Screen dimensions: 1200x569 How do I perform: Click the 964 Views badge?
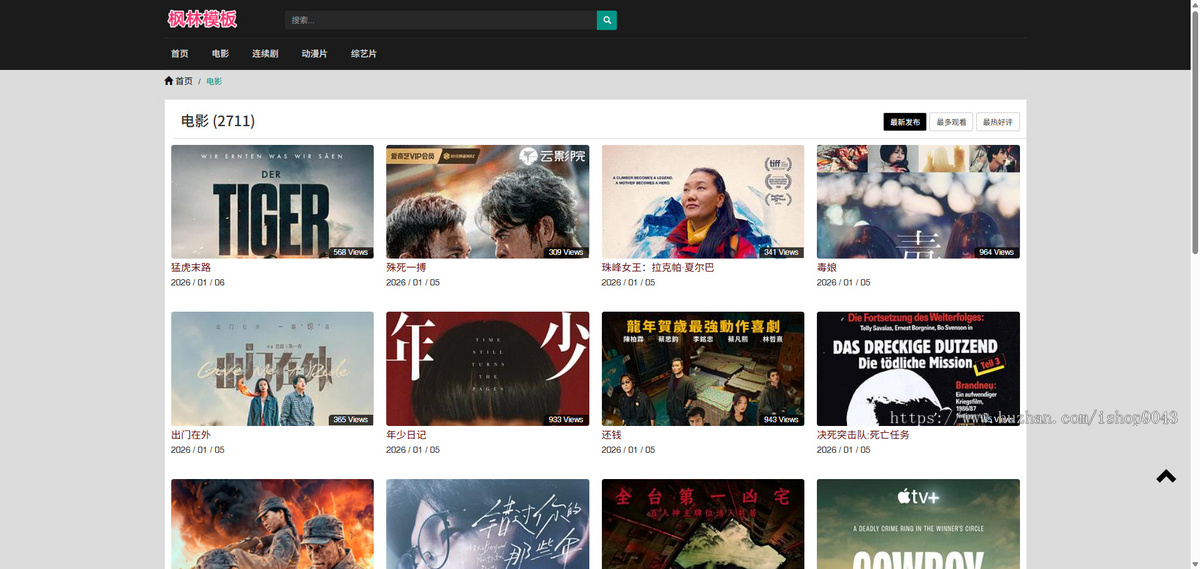(x=996, y=252)
